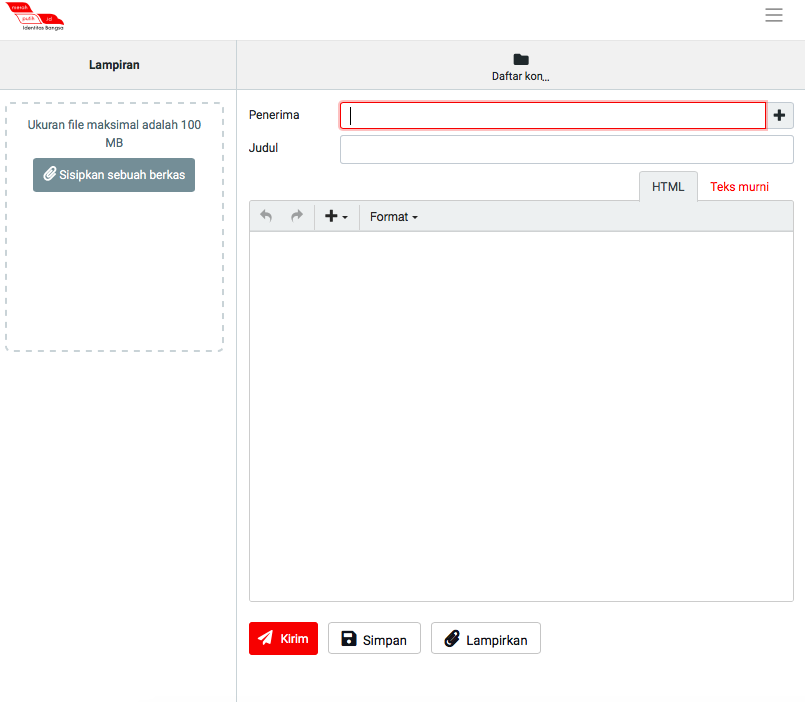
Task: Open the hamburger menu at top right
Action: tap(774, 15)
